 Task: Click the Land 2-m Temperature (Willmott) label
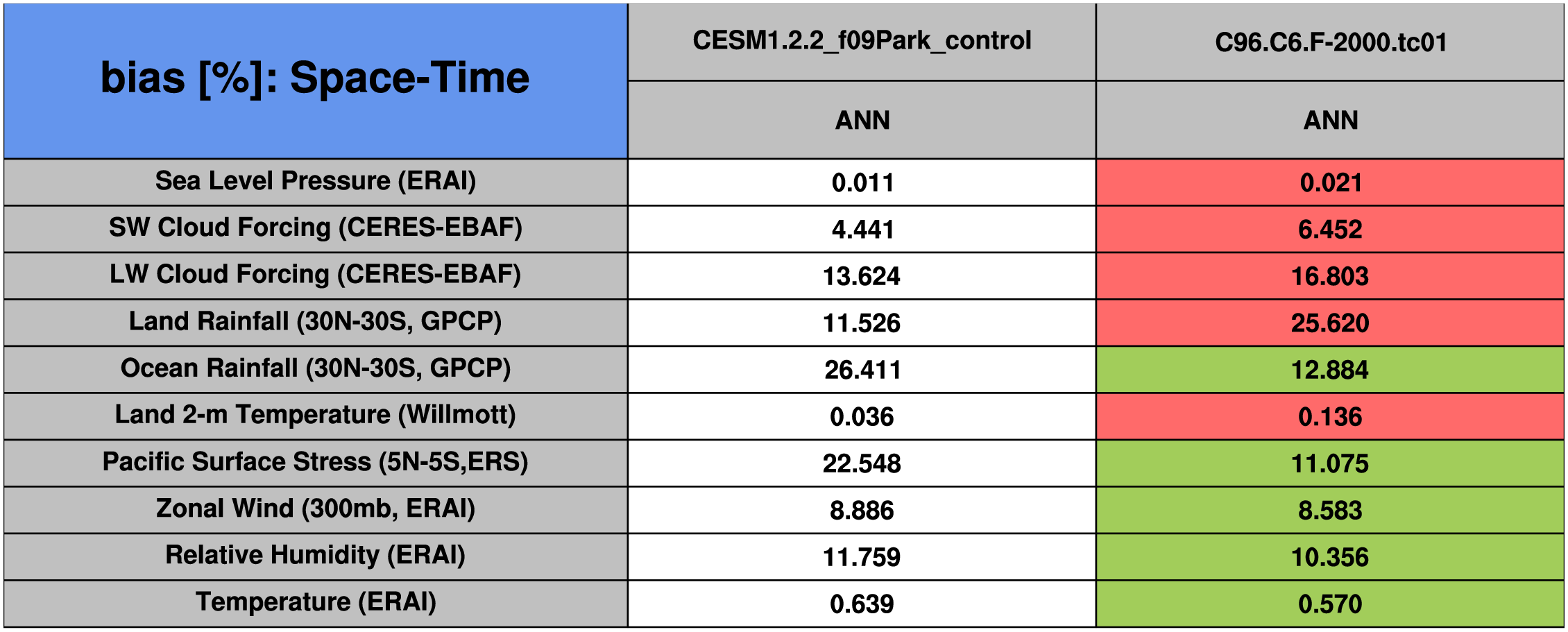(315, 415)
